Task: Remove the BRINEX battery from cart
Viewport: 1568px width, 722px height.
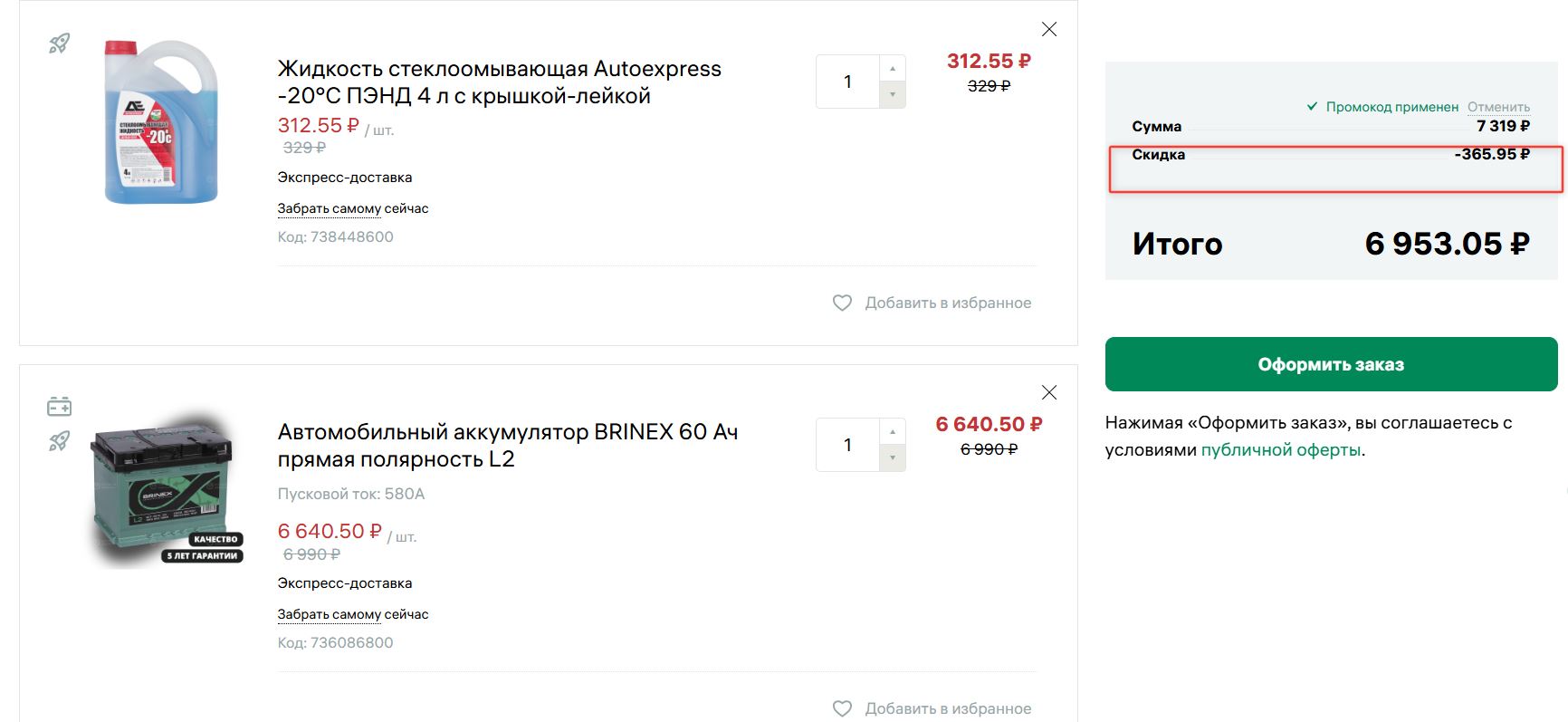Action: (1049, 392)
